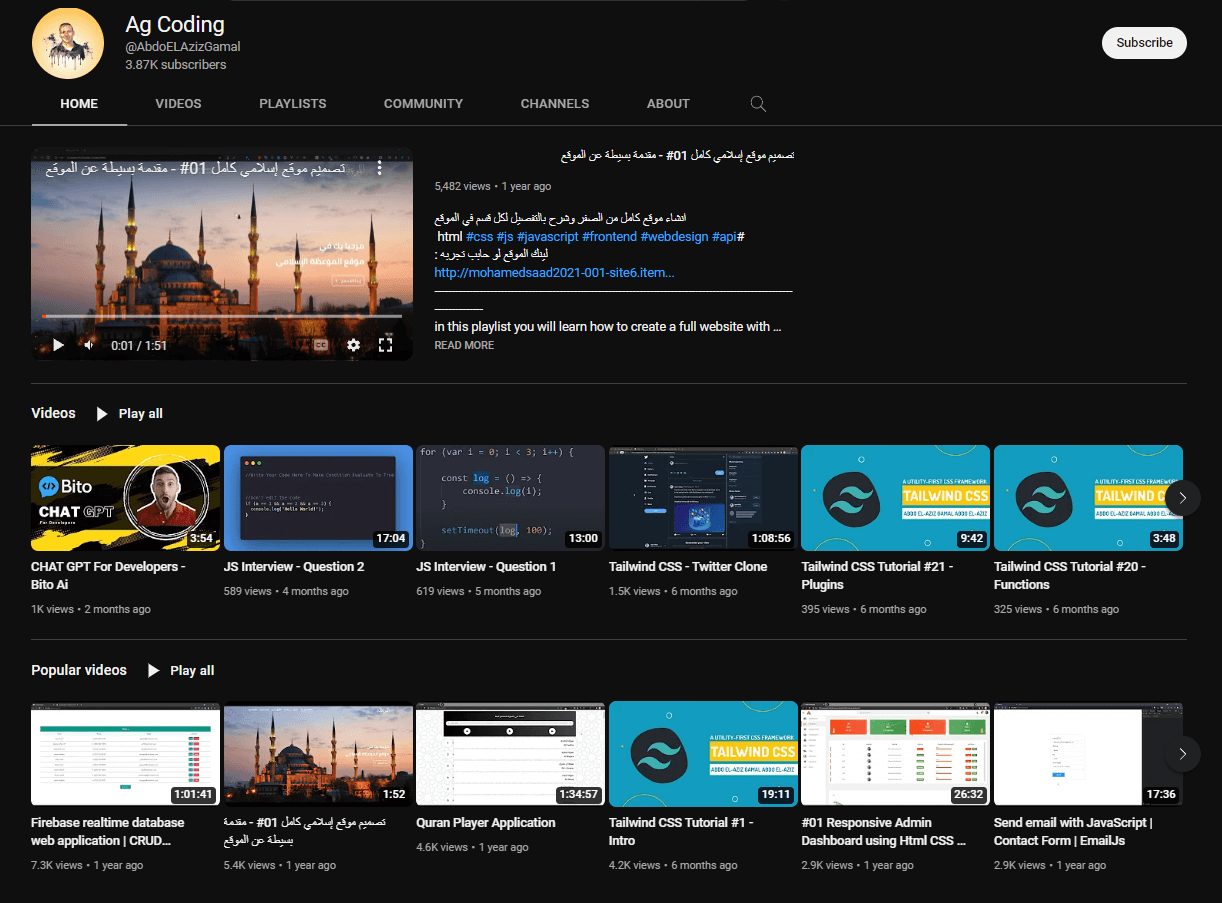1222x903 pixels.
Task: Toggle closed captions on featured video
Action: pyautogui.click(x=321, y=345)
